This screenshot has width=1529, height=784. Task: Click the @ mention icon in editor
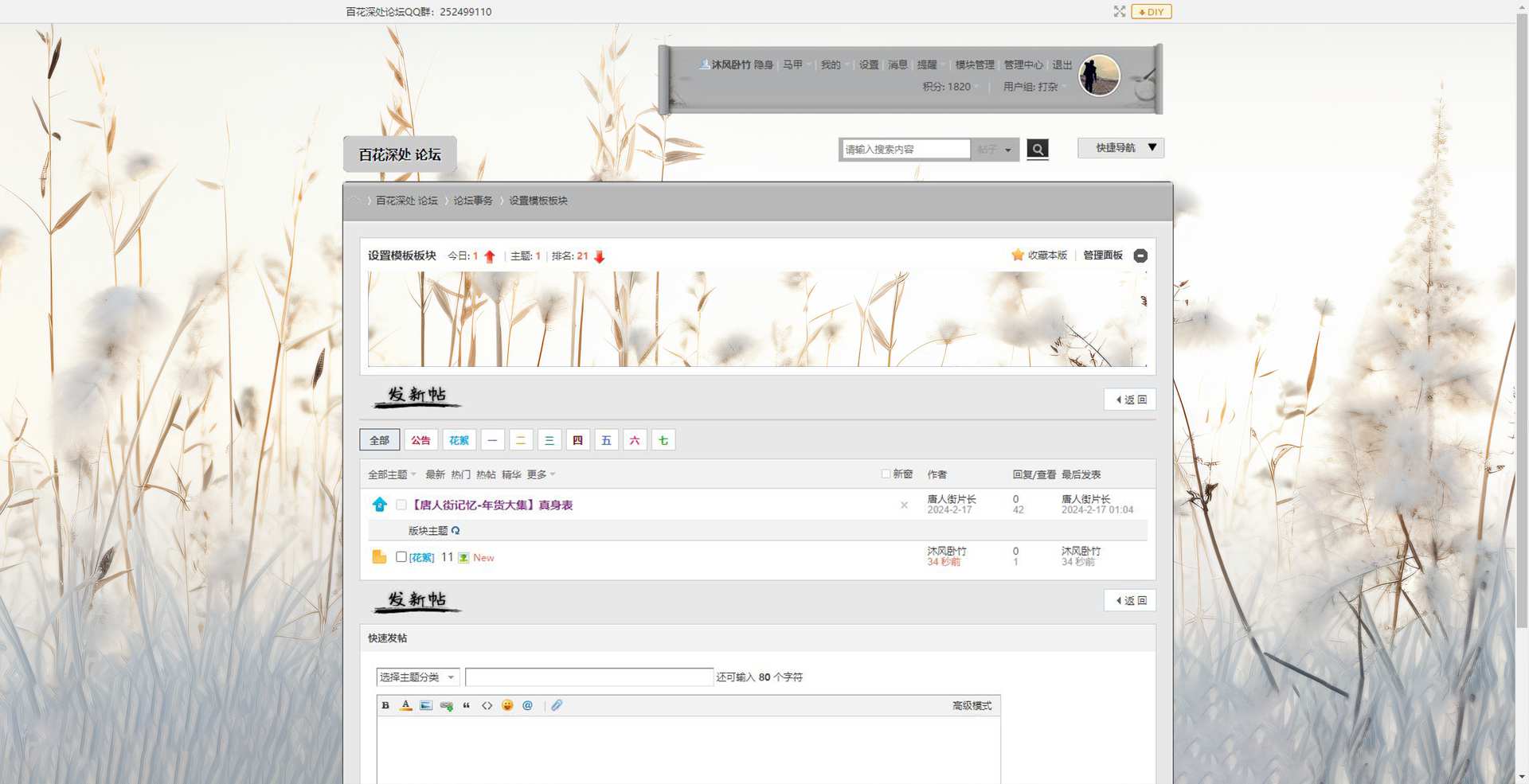click(x=527, y=705)
